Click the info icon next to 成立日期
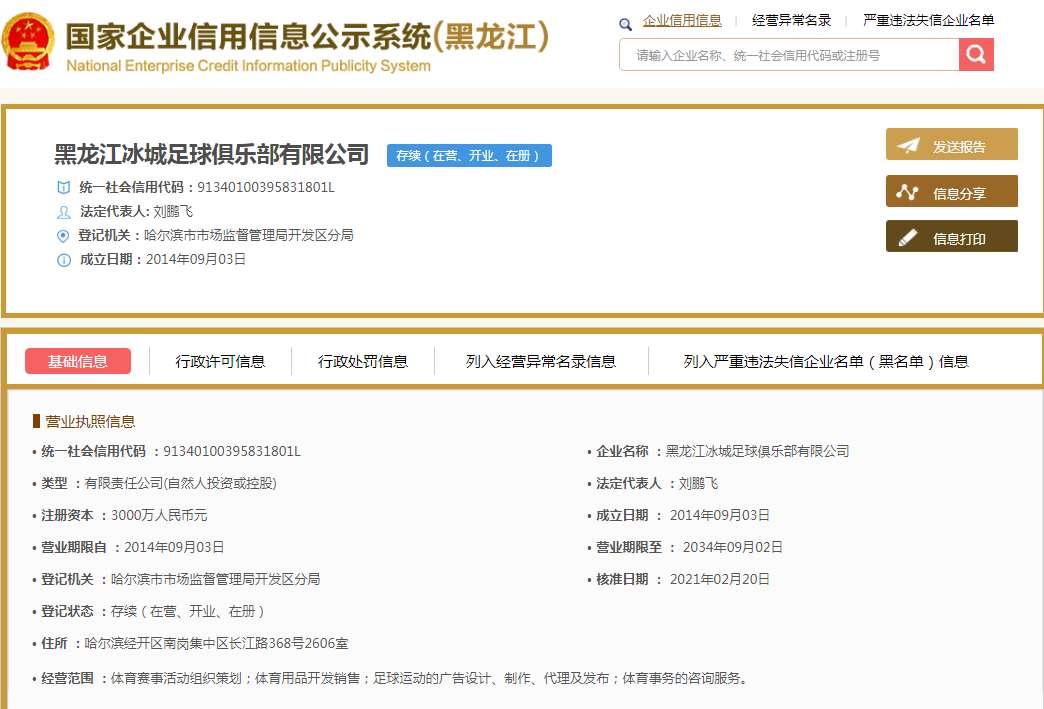Viewport: 1044px width, 709px height. coord(63,260)
